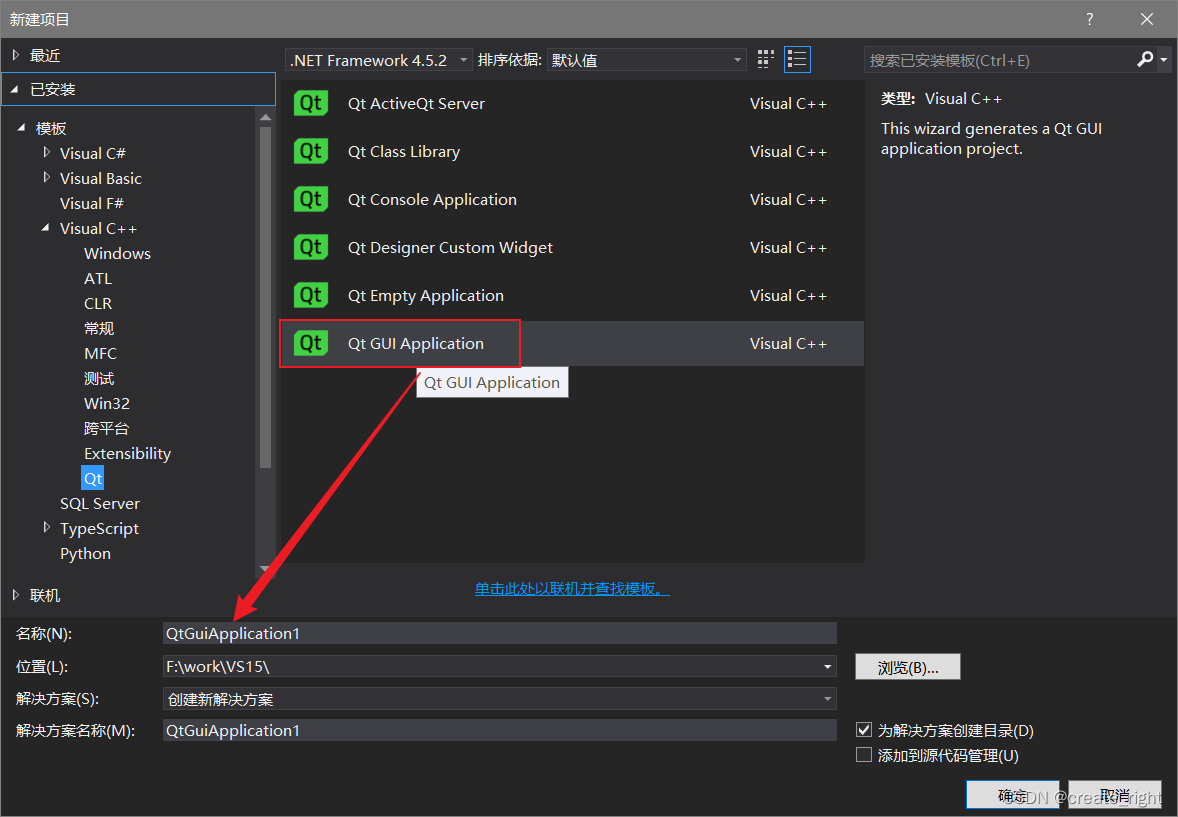Enable add to source control checkbox
This screenshot has height=817, width=1178.
[x=864, y=755]
